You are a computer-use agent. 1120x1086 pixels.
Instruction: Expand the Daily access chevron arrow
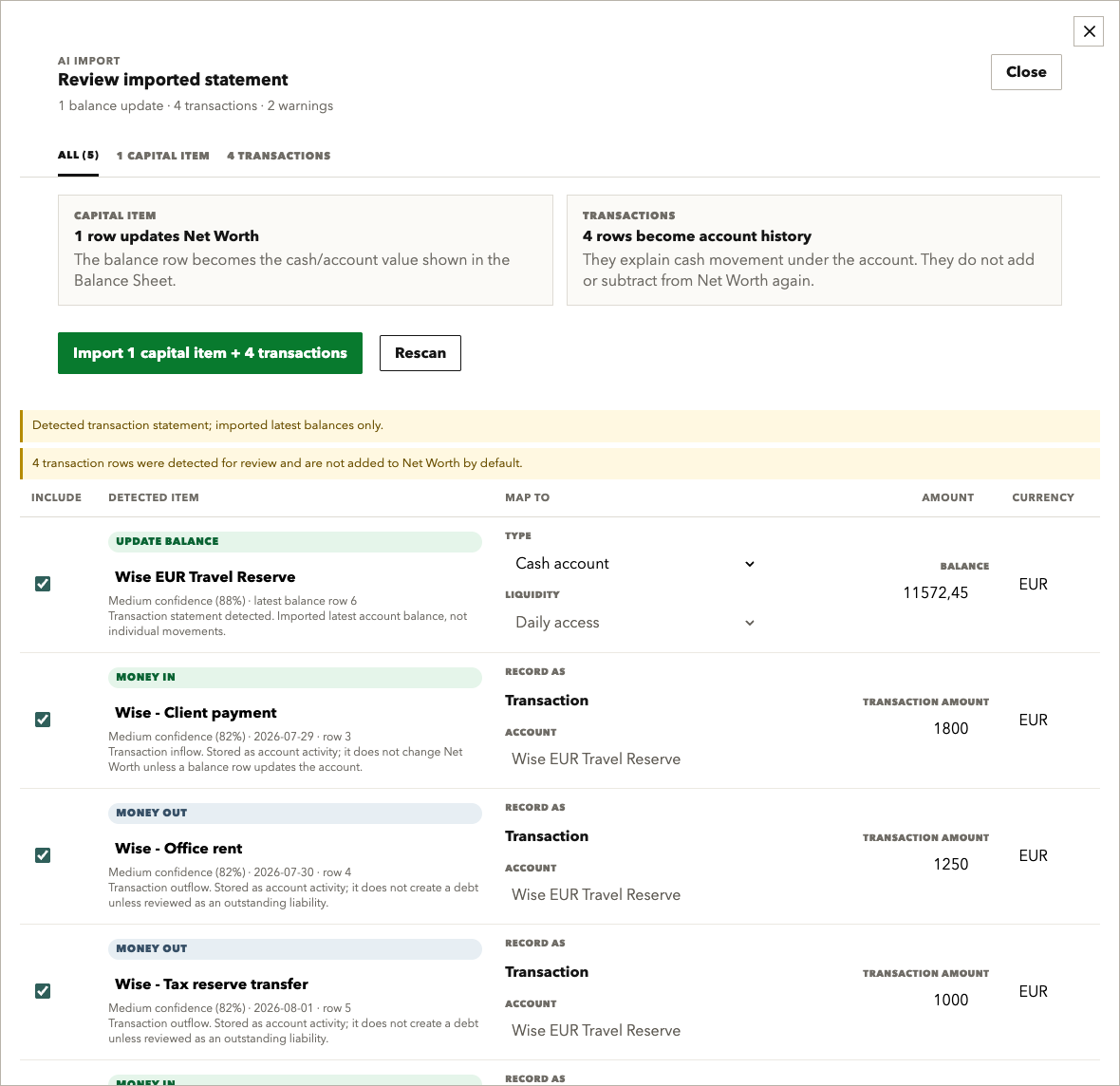click(x=749, y=623)
